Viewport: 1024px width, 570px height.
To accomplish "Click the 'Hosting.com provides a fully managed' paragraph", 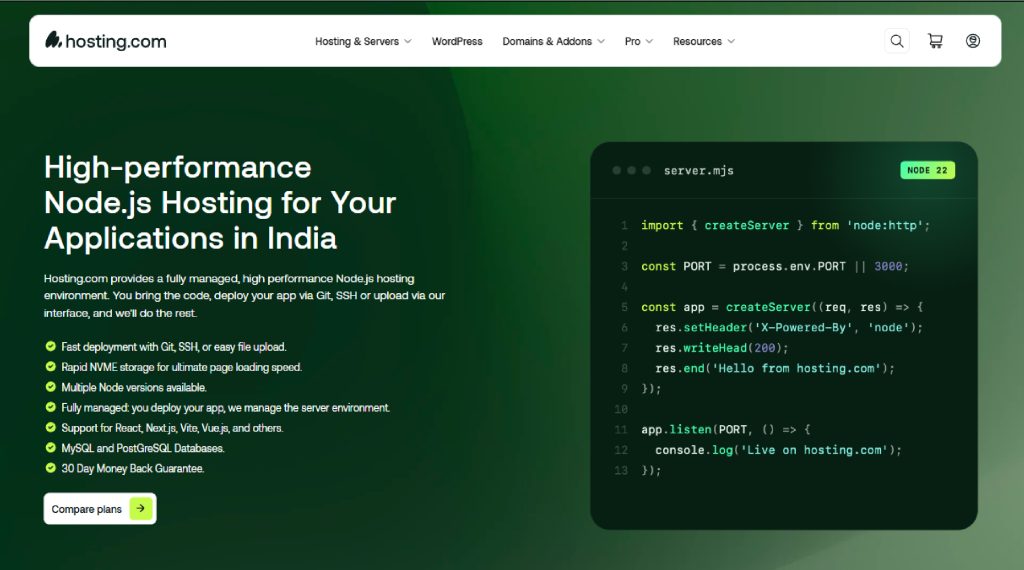I will [244, 296].
